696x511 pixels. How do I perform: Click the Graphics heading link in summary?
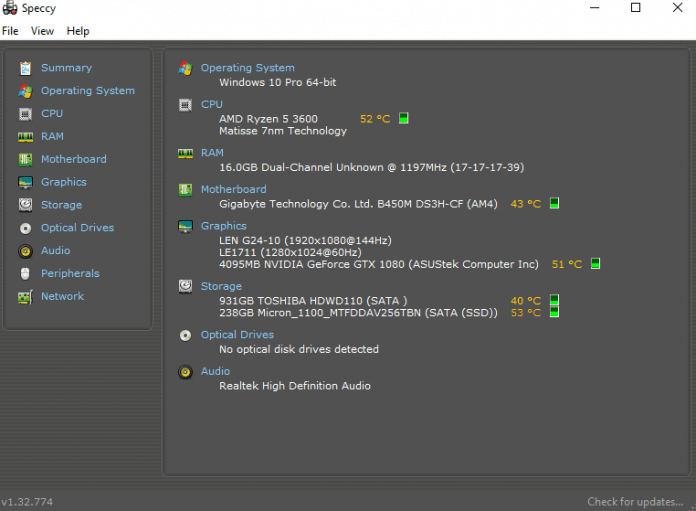pyautogui.click(x=224, y=226)
